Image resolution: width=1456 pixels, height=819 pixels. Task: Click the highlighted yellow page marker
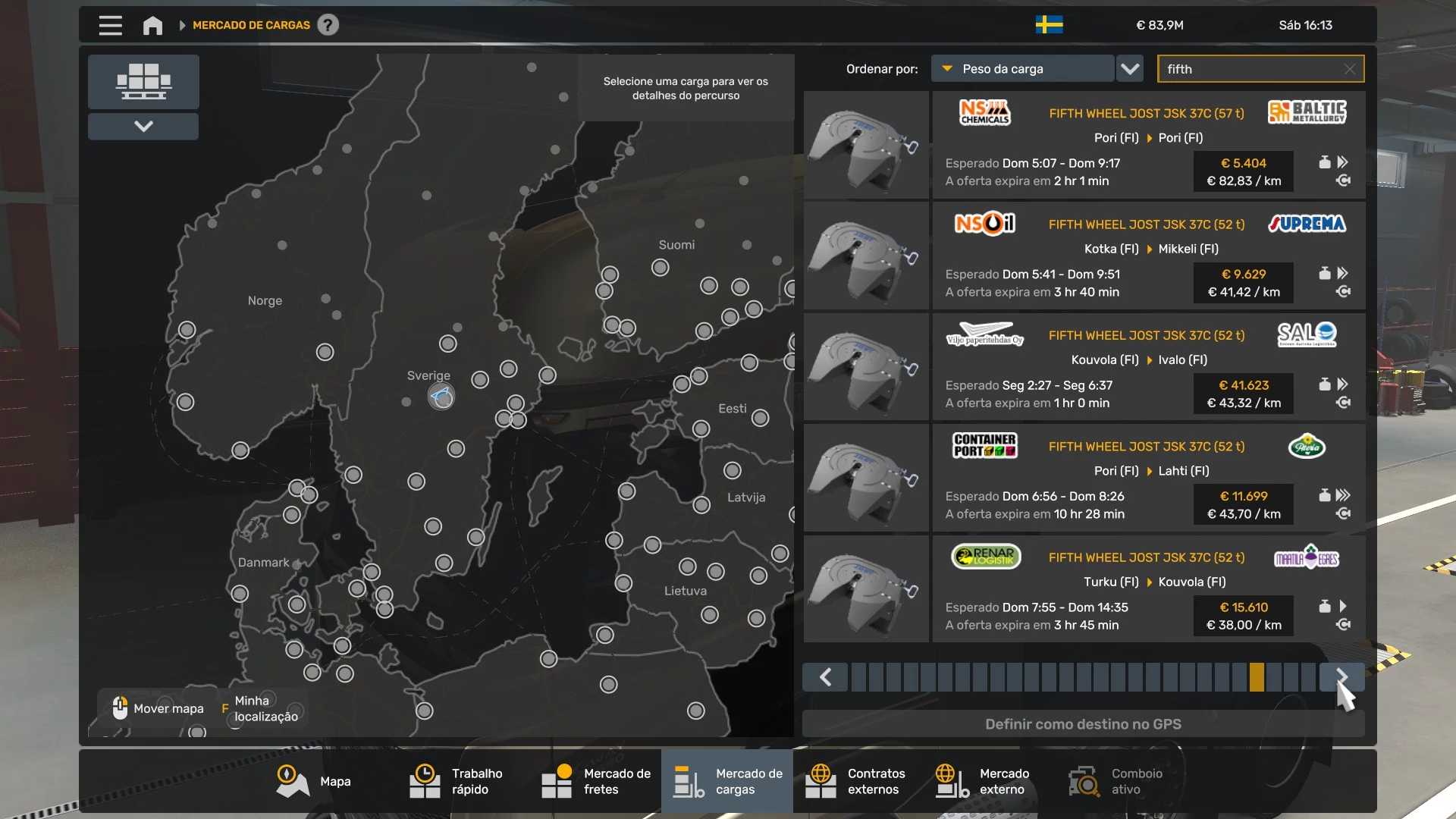1257,677
